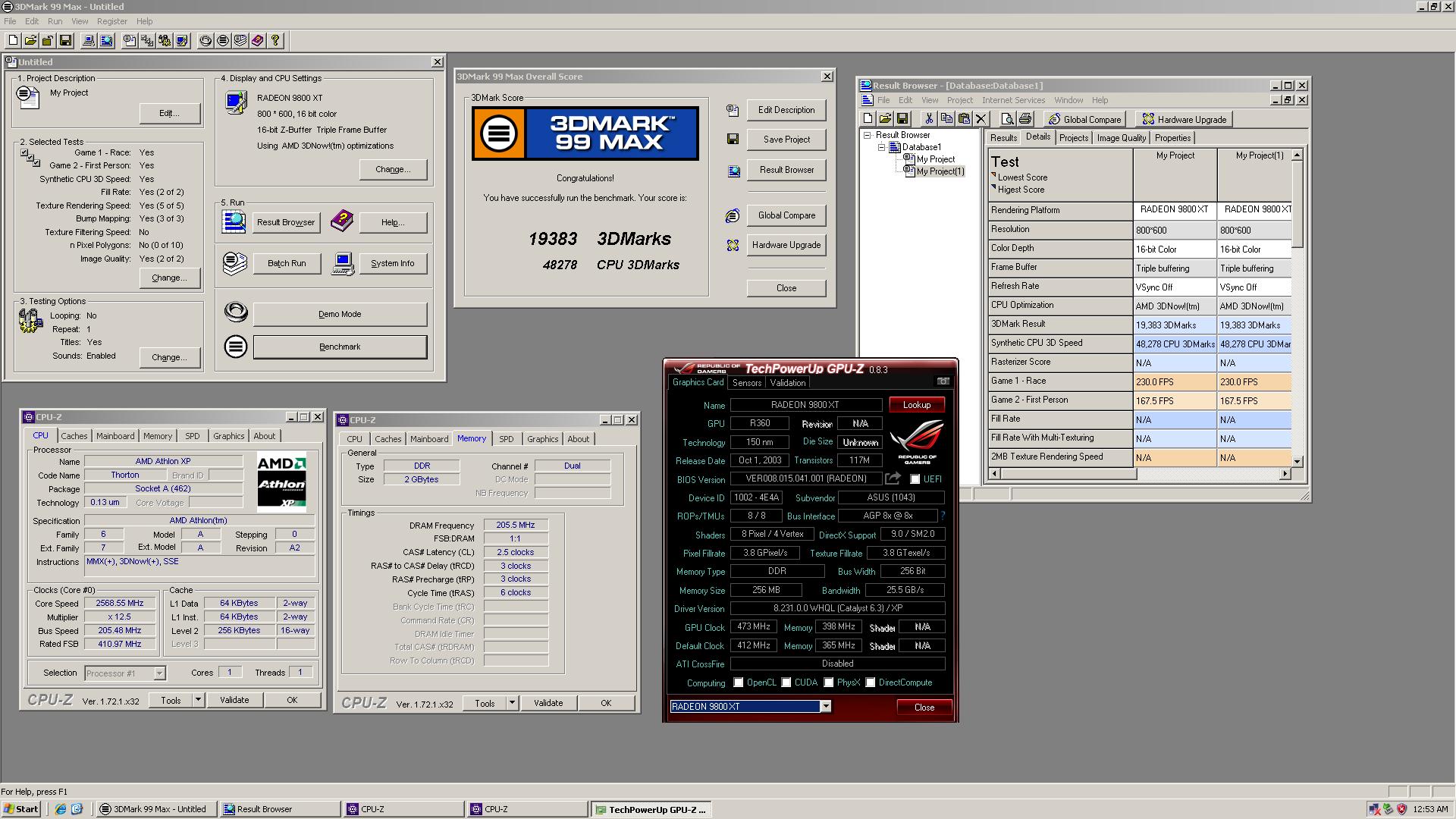
Task: Click the scroll right arrow in results table
Action: pos(1285,474)
